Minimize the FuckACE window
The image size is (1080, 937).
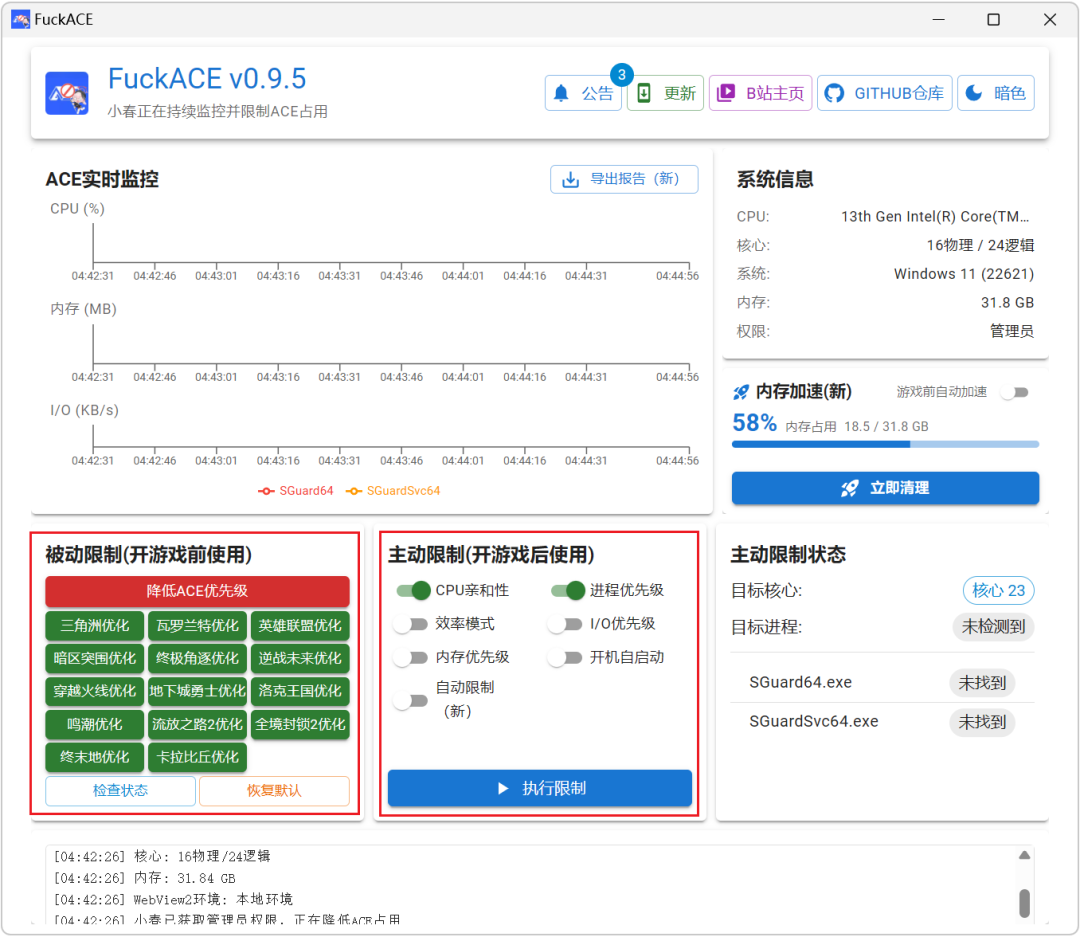(x=938, y=19)
